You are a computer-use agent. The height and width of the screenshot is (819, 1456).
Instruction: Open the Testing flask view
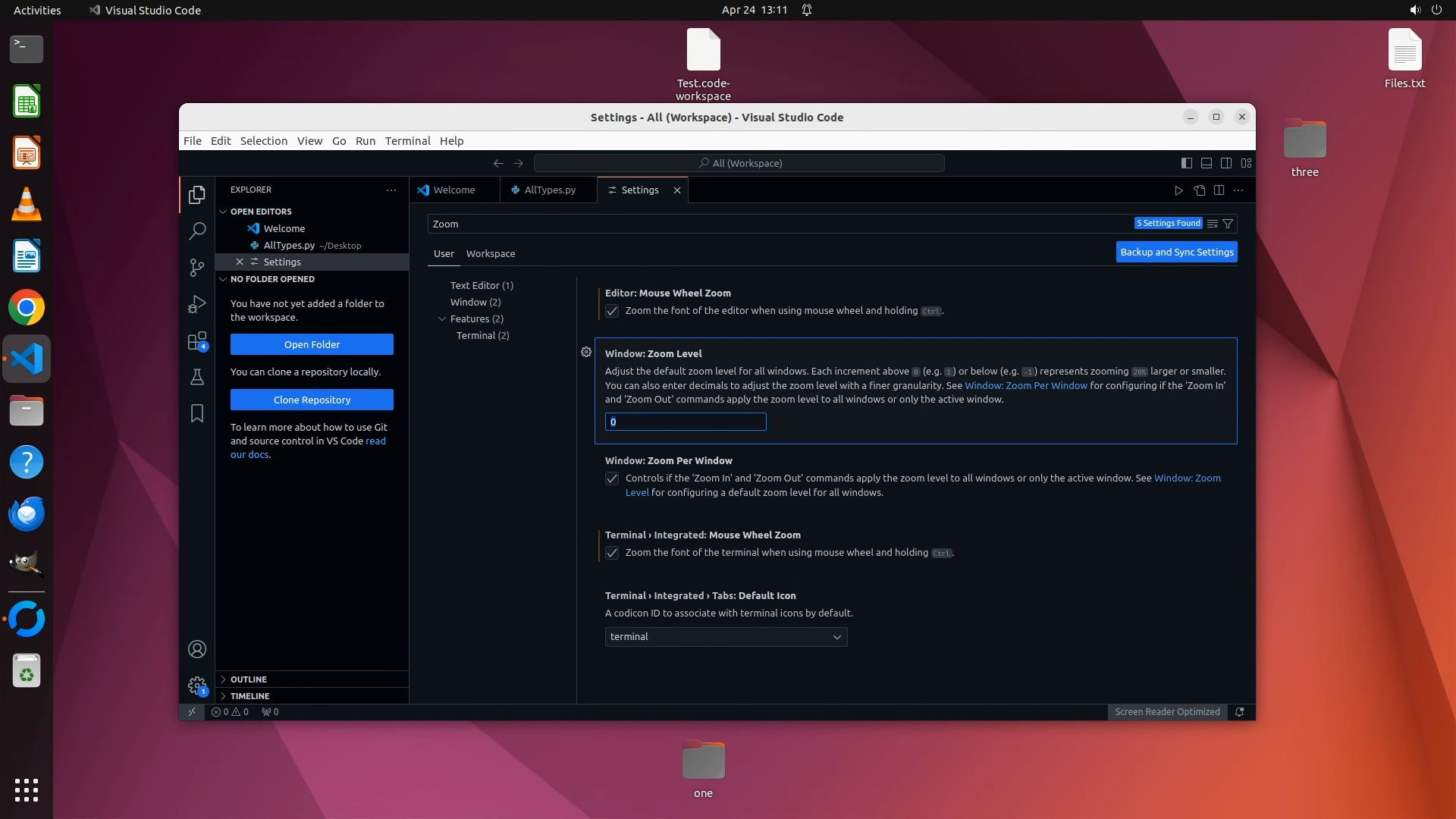tap(197, 377)
